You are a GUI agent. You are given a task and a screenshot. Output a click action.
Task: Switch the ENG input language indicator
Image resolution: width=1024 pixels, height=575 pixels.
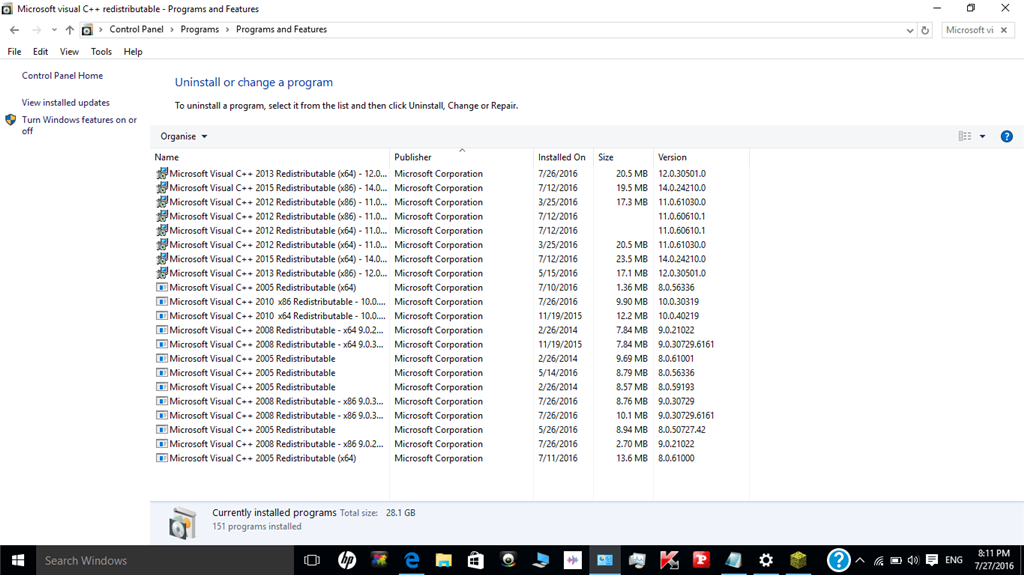pyautogui.click(x=953, y=560)
